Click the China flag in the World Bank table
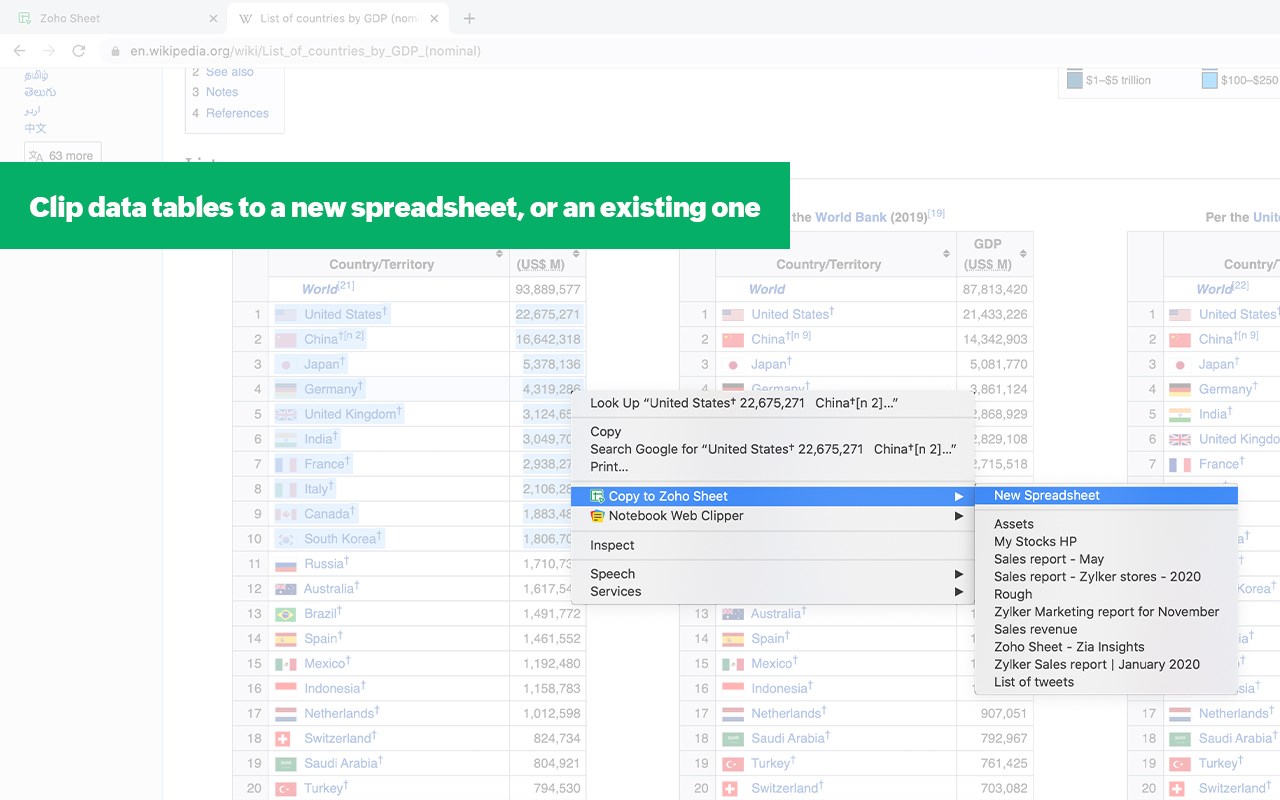The image size is (1280, 800). [733, 339]
